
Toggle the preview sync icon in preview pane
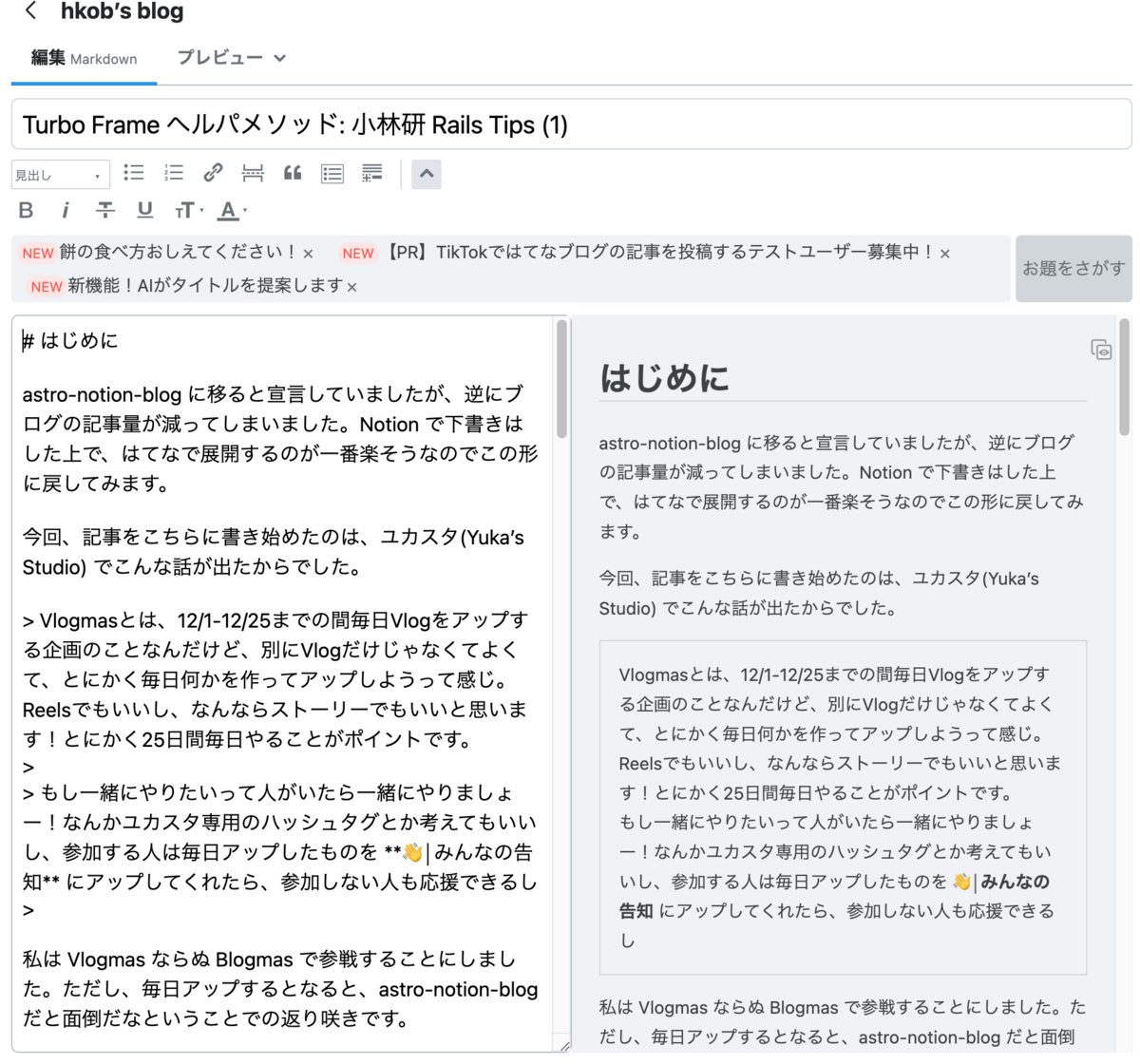1101,351
